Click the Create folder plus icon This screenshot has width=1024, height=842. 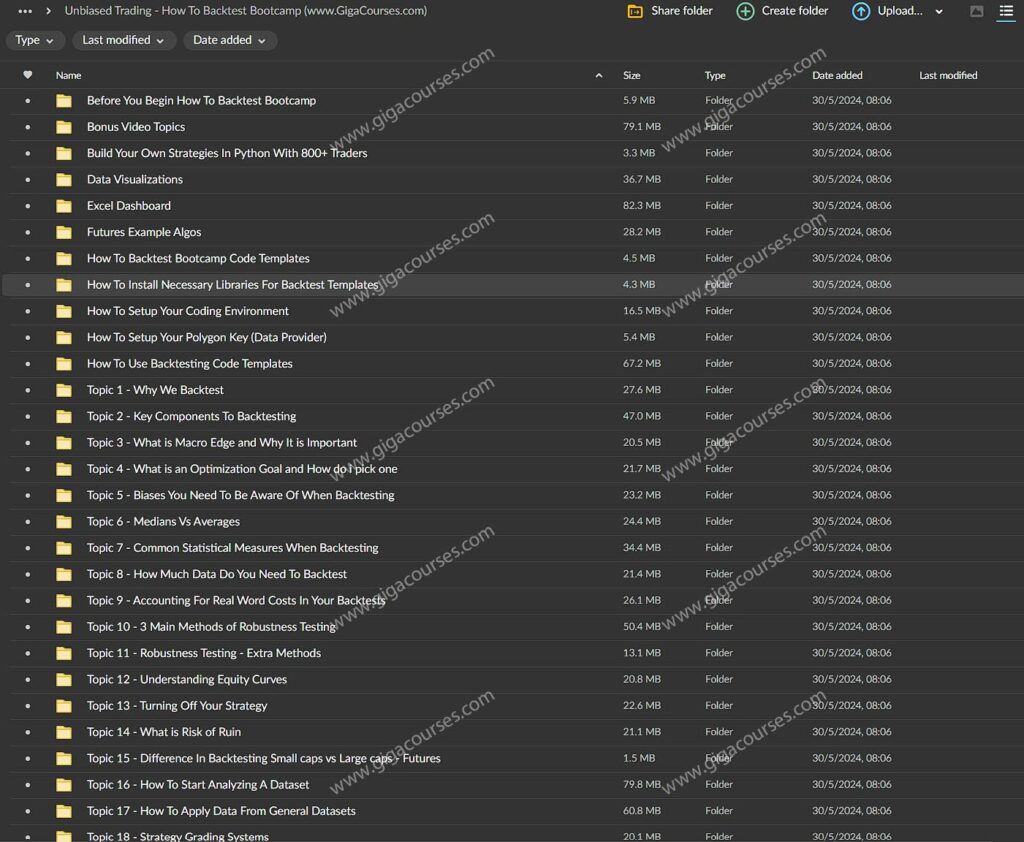tap(745, 11)
